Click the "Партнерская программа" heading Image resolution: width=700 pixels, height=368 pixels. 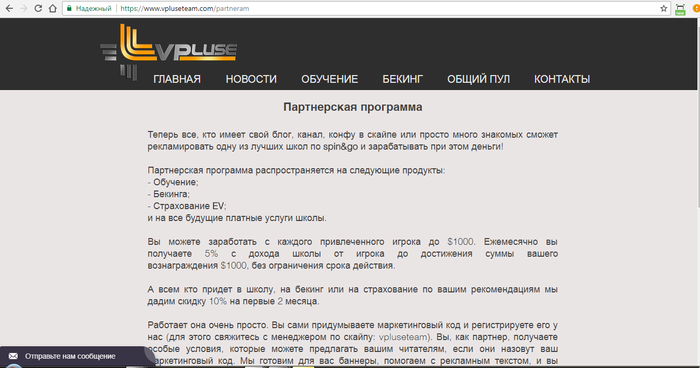click(x=353, y=107)
